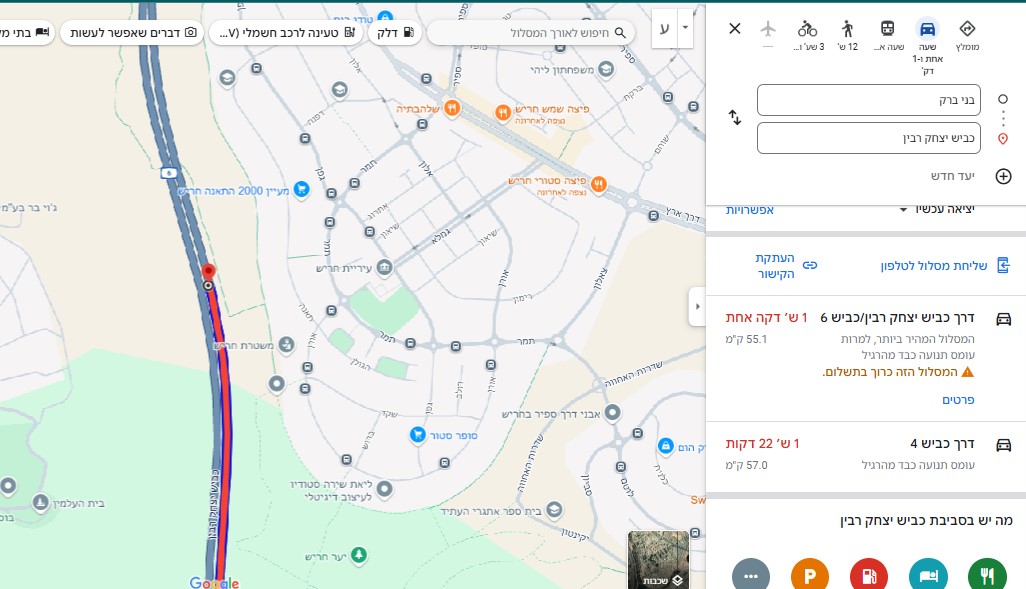Open route אפשרויות options
Screen dimensions: 1026x589
(749, 209)
